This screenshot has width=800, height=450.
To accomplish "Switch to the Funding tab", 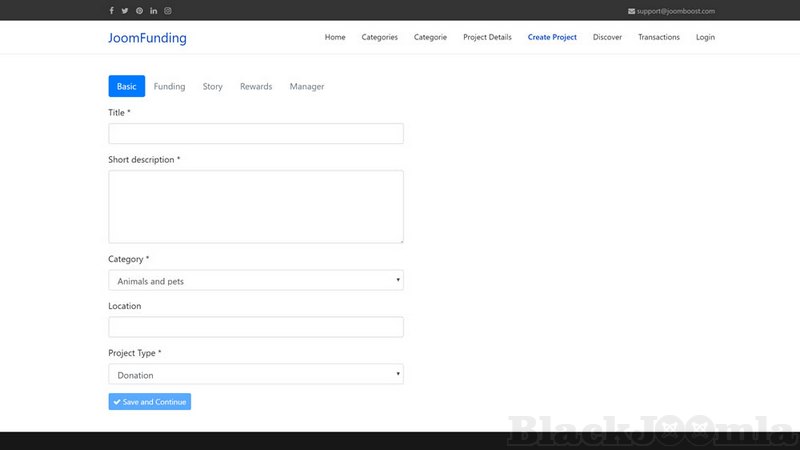I will [x=169, y=87].
